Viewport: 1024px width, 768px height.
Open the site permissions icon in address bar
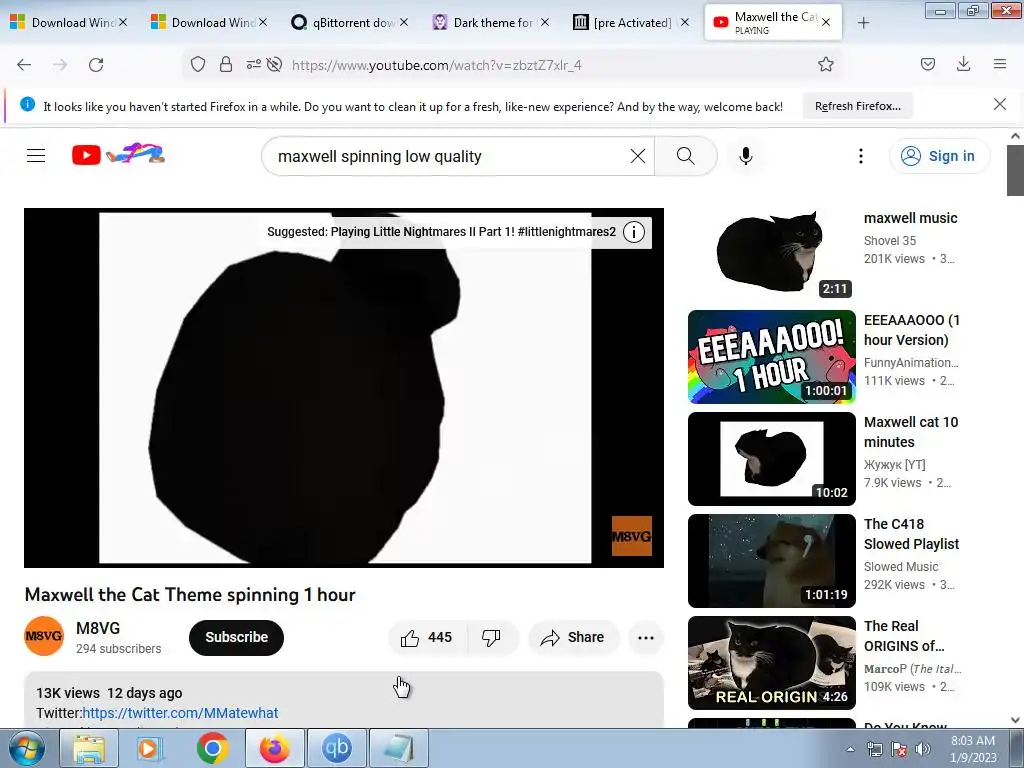click(253, 64)
